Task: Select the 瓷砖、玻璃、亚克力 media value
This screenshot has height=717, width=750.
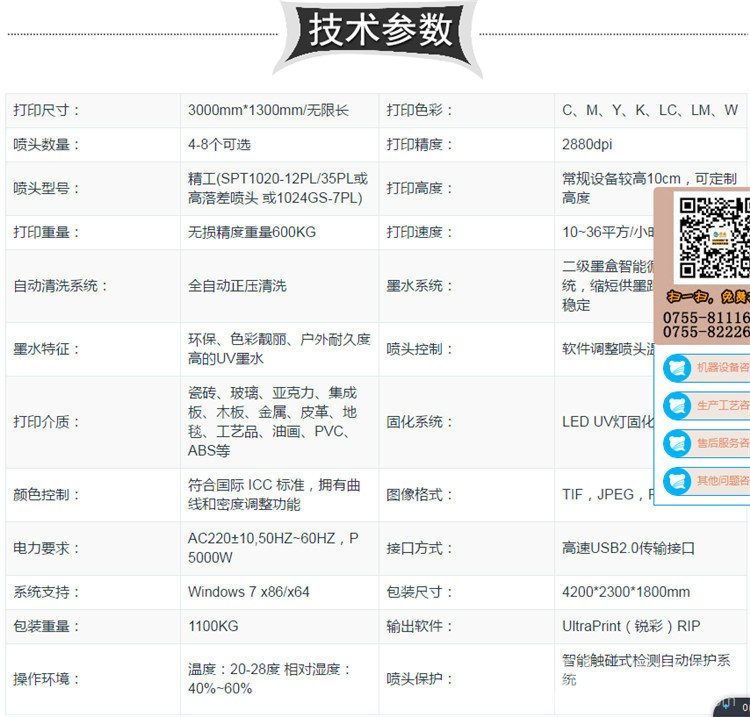Action: tap(273, 422)
